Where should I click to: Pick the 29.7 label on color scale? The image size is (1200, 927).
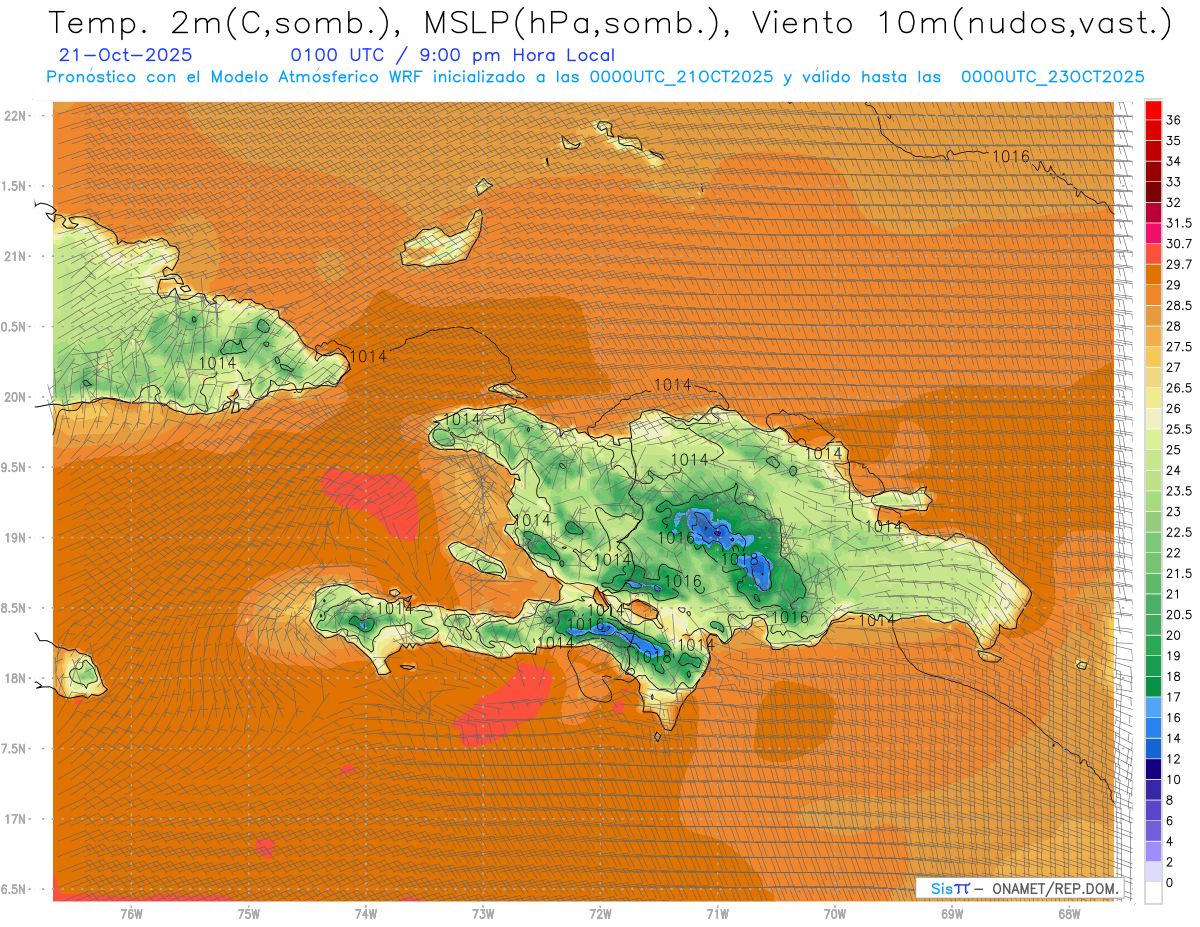(1179, 264)
